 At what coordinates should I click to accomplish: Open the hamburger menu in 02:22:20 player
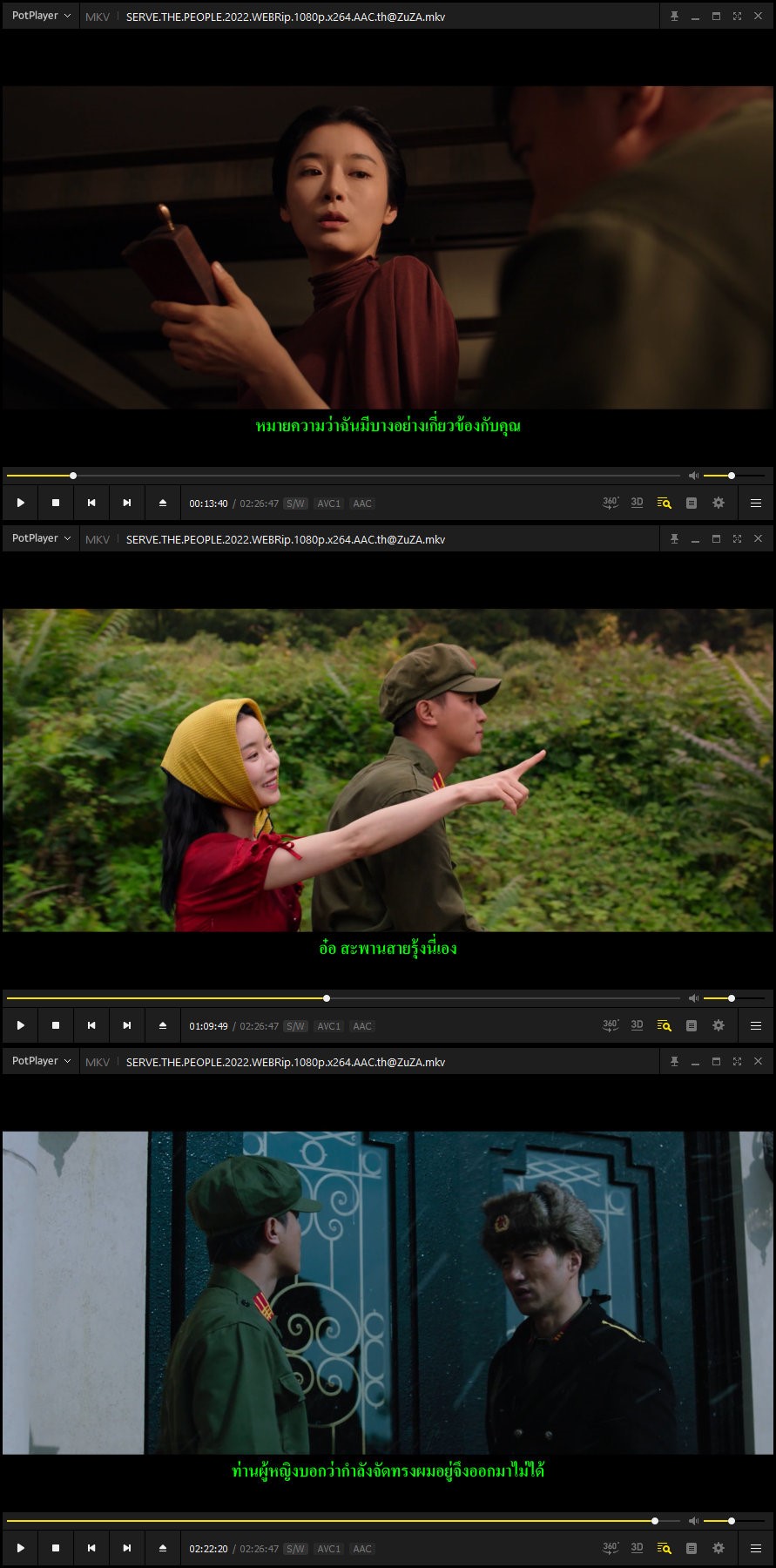click(x=756, y=1548)
